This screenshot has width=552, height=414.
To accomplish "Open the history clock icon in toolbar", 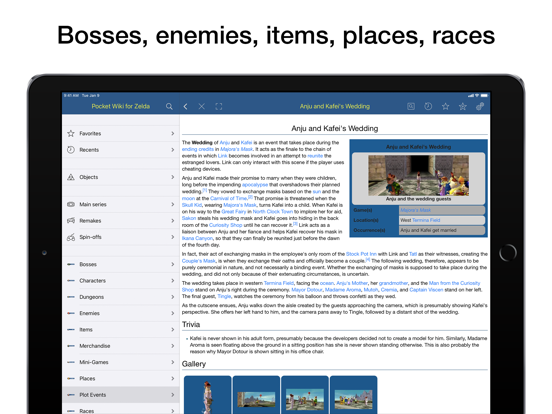I will coord(428,106).
